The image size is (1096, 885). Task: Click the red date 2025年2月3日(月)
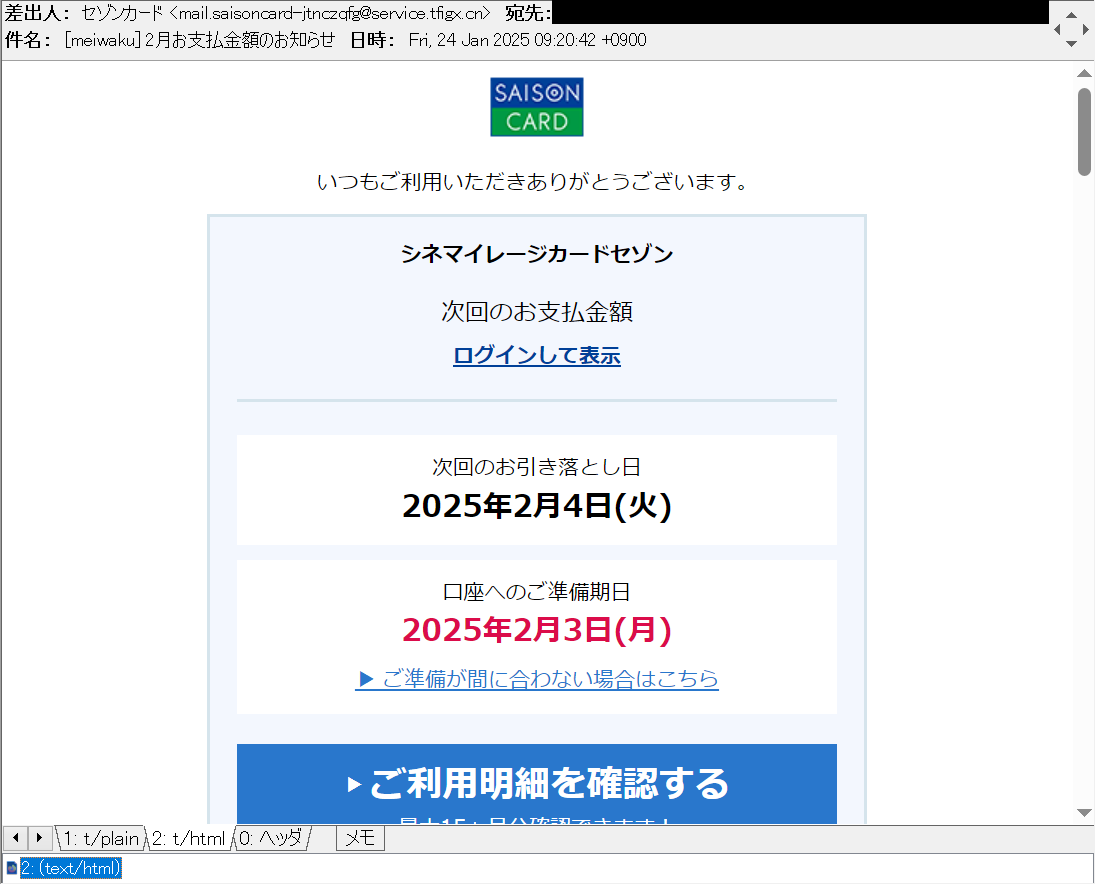pos(537,630)
